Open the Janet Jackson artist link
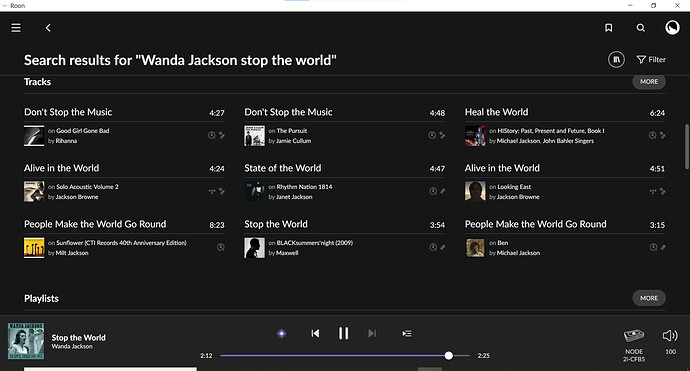This screenshot has height=371, width=690. click(x=294, y=197)
